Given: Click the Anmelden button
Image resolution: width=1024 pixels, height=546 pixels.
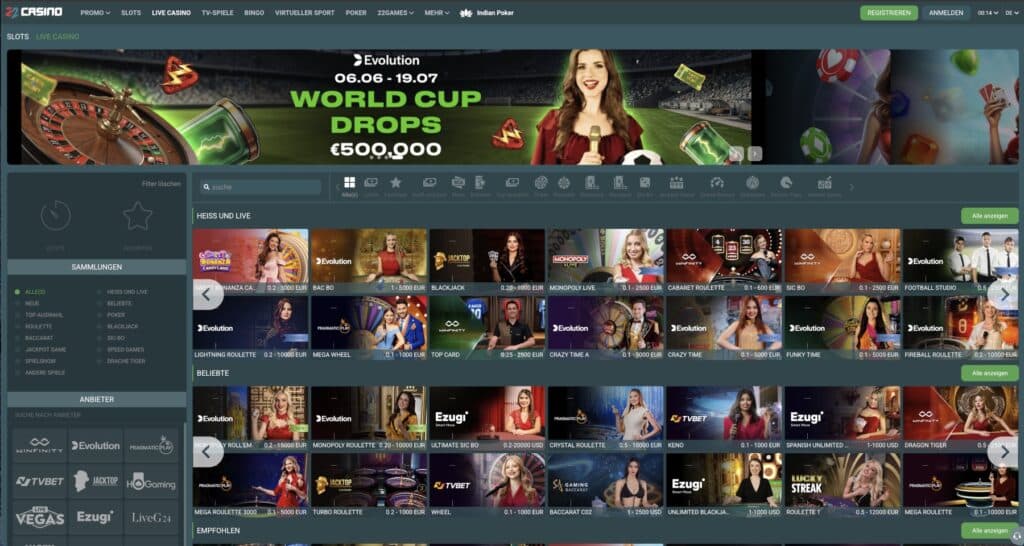Looking at the screenshot, I should pyautogui.click(x=946, y=13).
